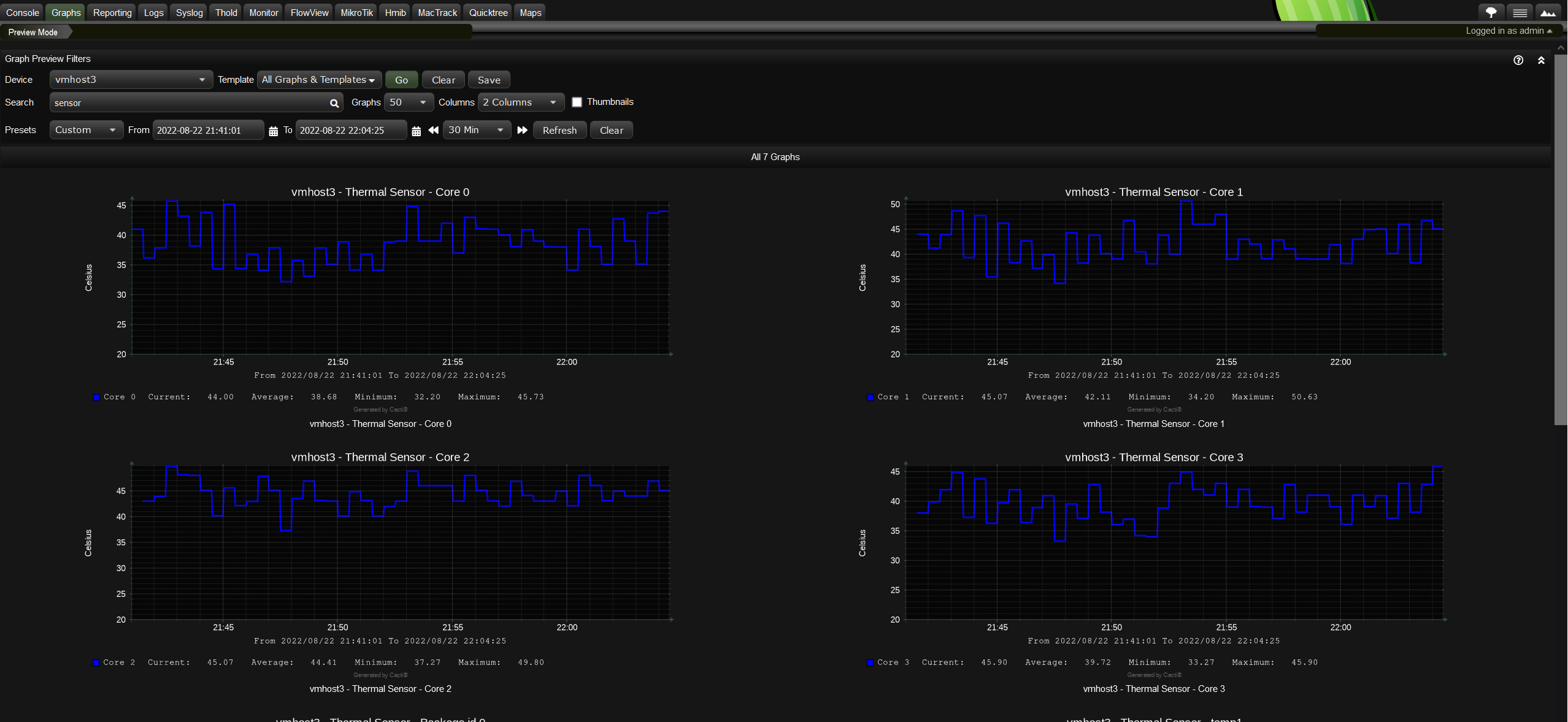Open the From date calendar picker

274,131
